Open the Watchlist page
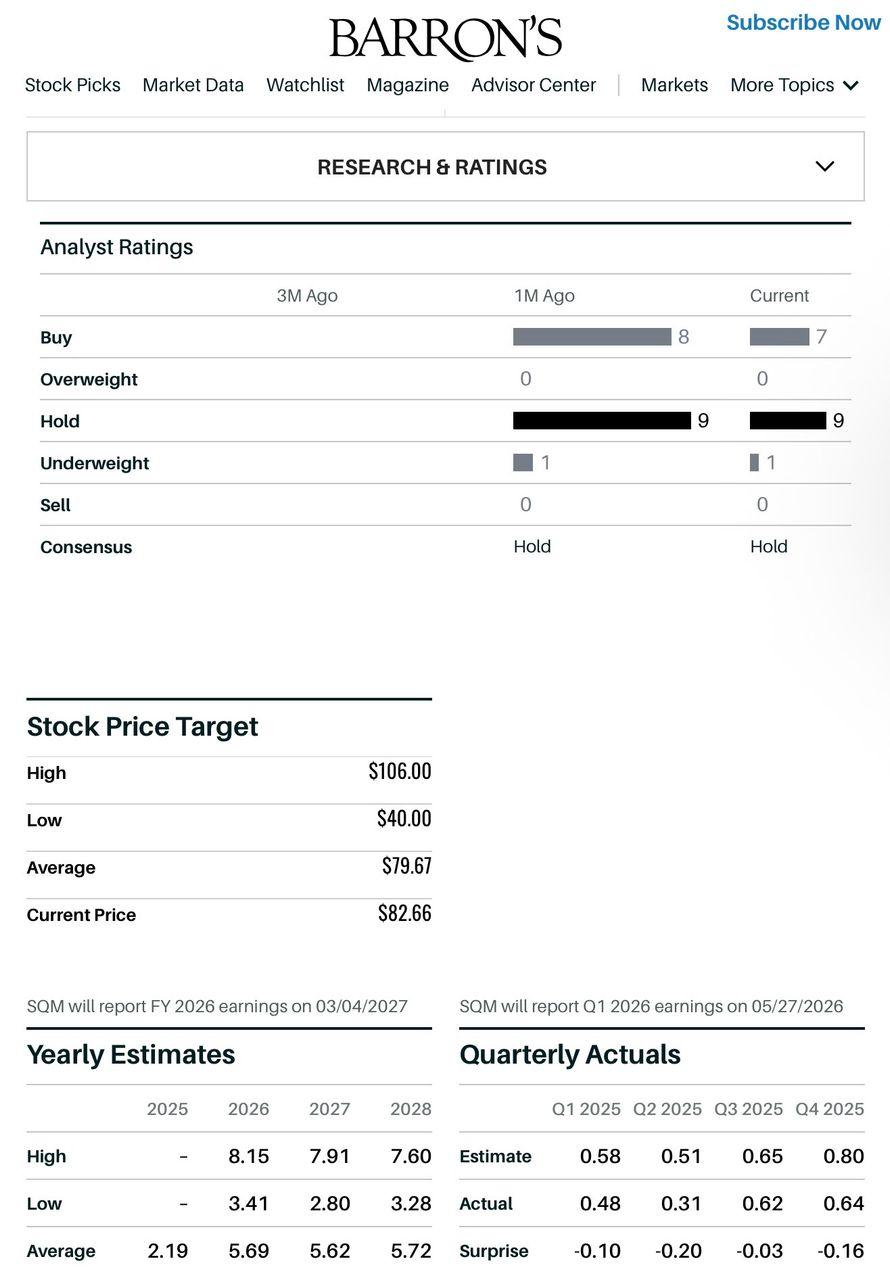This screenshot has width=890, height=1280. click(305, 85)
